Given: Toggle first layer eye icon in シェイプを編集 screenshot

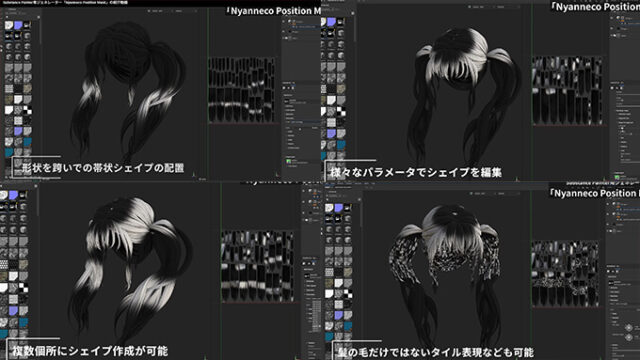Looking at the screenshot, I should click(612, 18).
